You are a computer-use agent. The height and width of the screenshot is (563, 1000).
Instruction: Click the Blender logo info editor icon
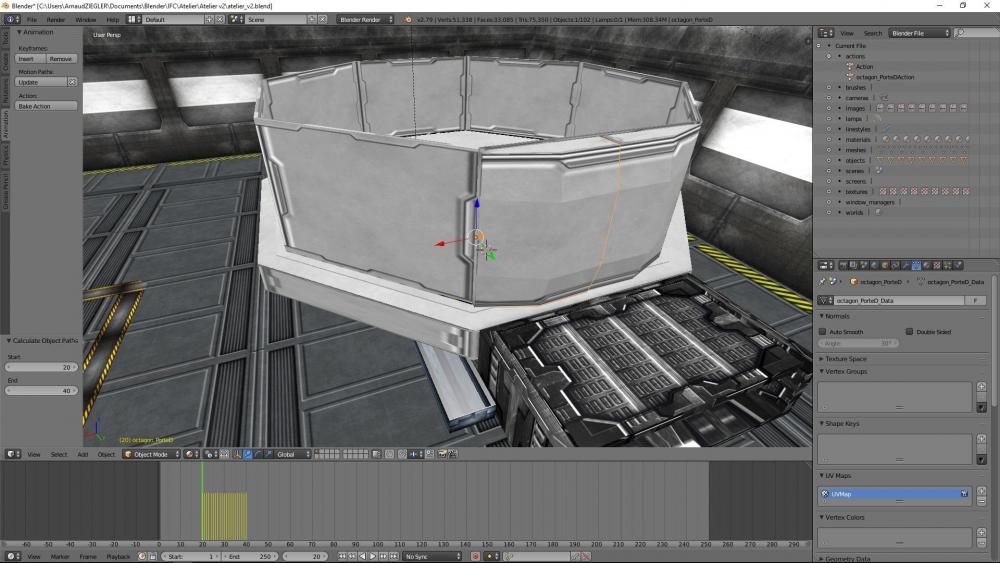[x=11, y=19]
